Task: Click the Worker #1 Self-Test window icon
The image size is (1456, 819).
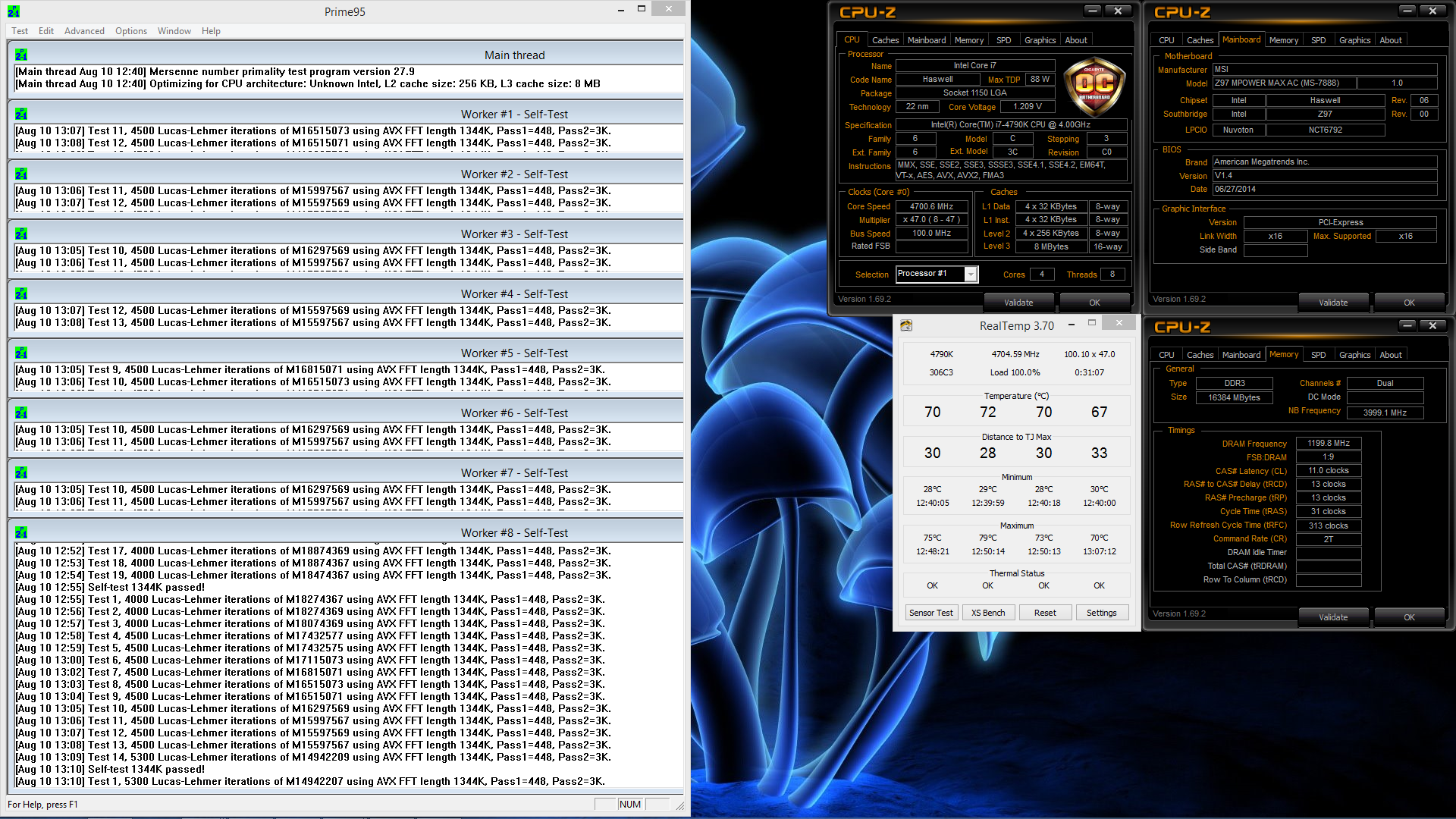Action: pos(21,115)
